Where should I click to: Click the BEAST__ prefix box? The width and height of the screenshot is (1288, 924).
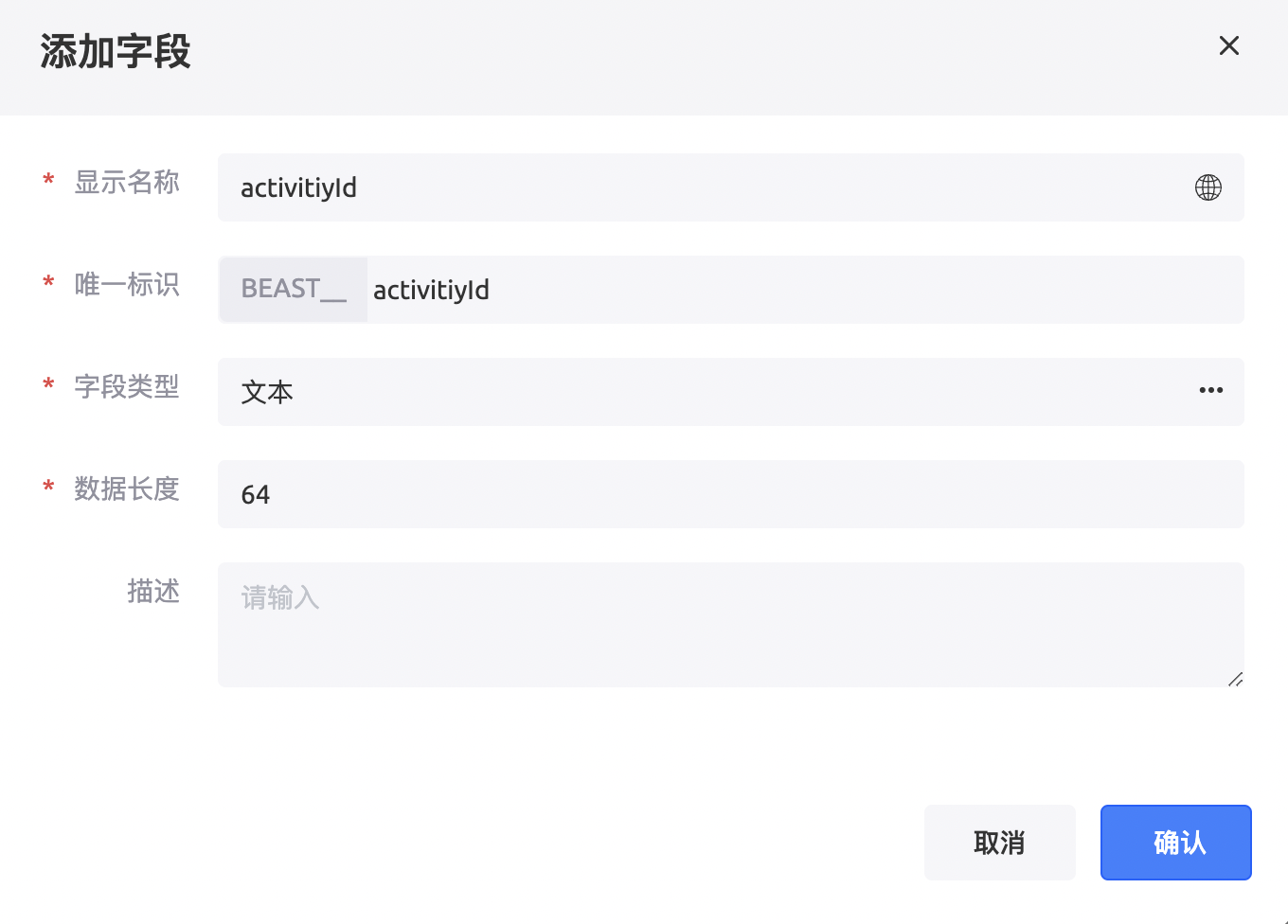[x=294, y=290]
